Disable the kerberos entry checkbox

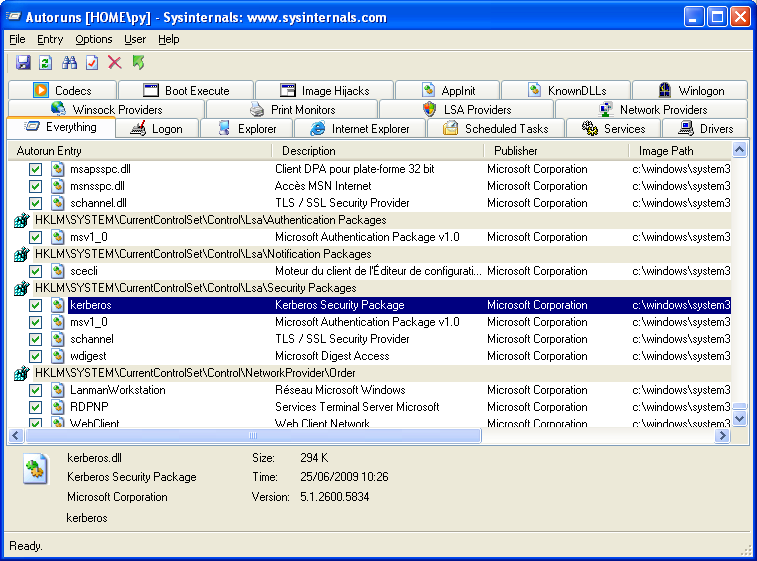[x=35, y=305]
